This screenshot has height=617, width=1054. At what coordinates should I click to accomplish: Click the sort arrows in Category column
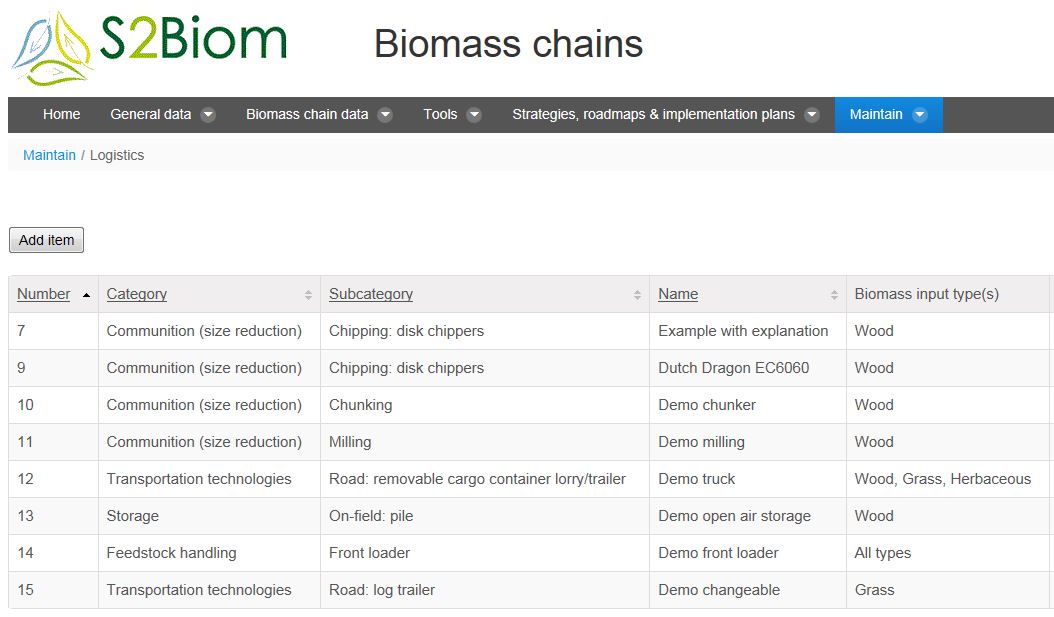(x=308, y=294)
